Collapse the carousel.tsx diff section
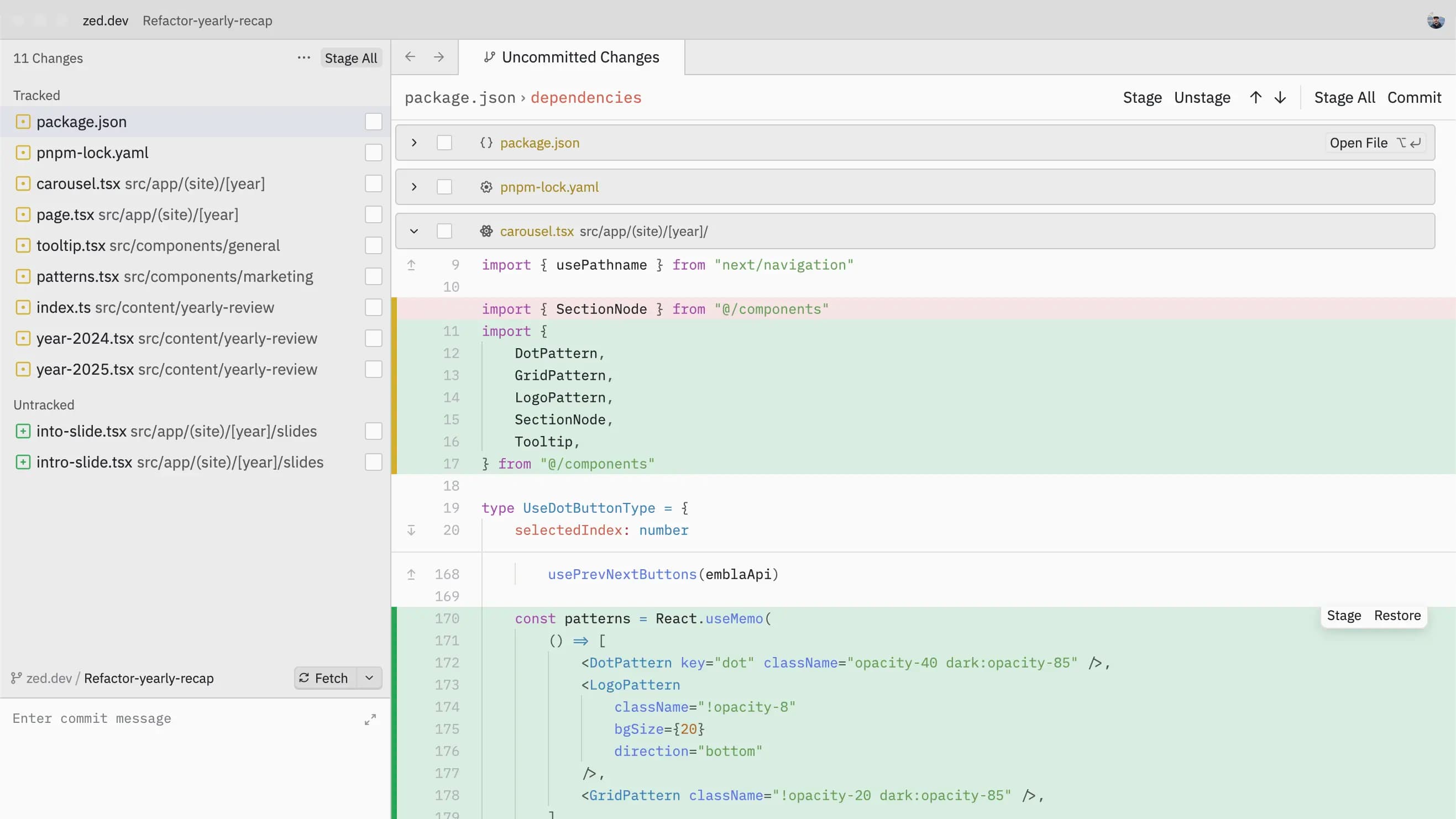The width and height of the screenshot is (1456, 819). point(413,231)
